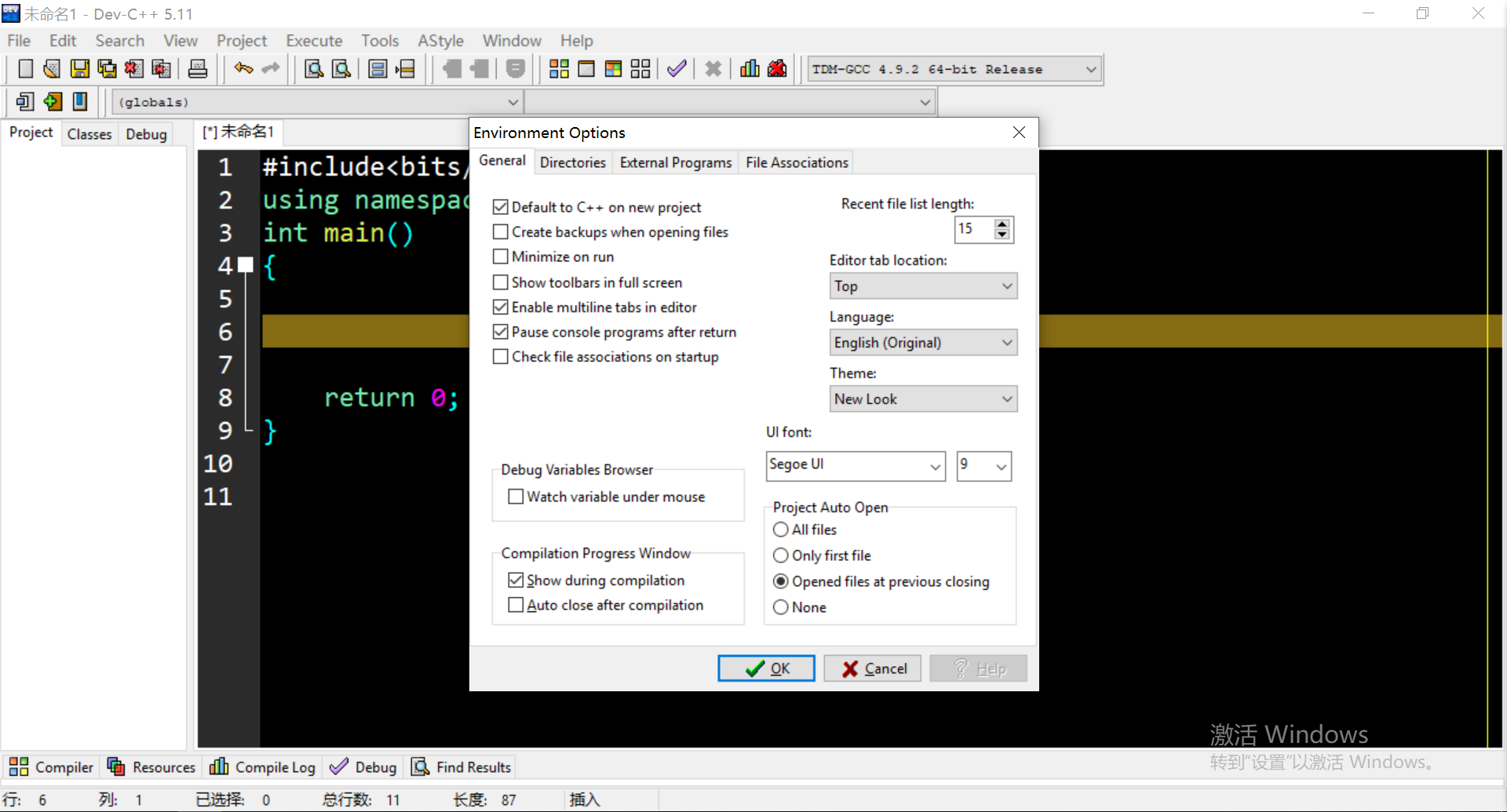Screen dimensions: 1507x812
Task: Open the TDM-GCC compiler set dropdown
Action: click(954, 69)
